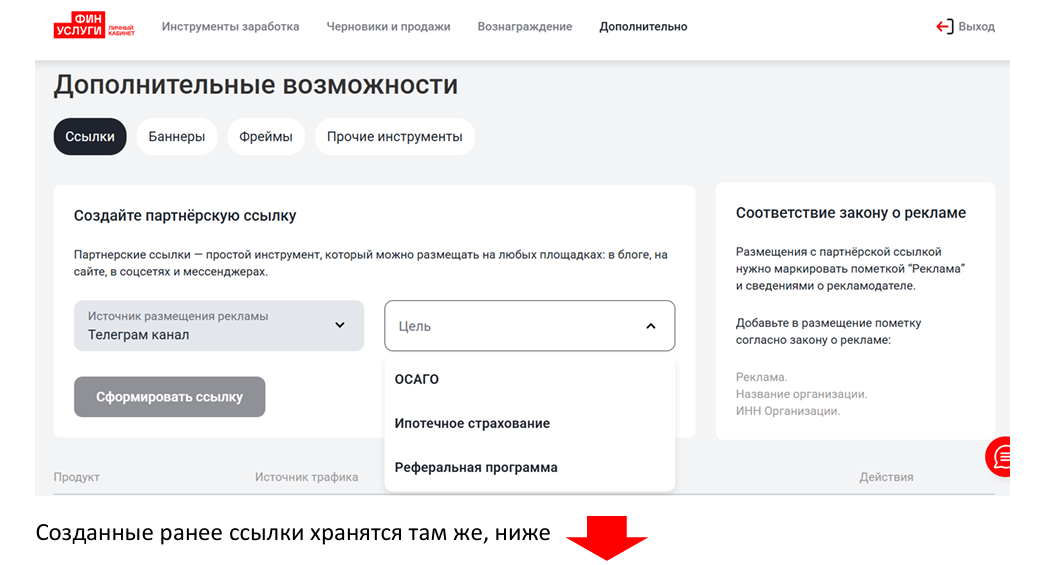Click the red exit door icon
The width and height of the screenshot is (1052, 565).
pyautogui.click(x=944, y=27)
